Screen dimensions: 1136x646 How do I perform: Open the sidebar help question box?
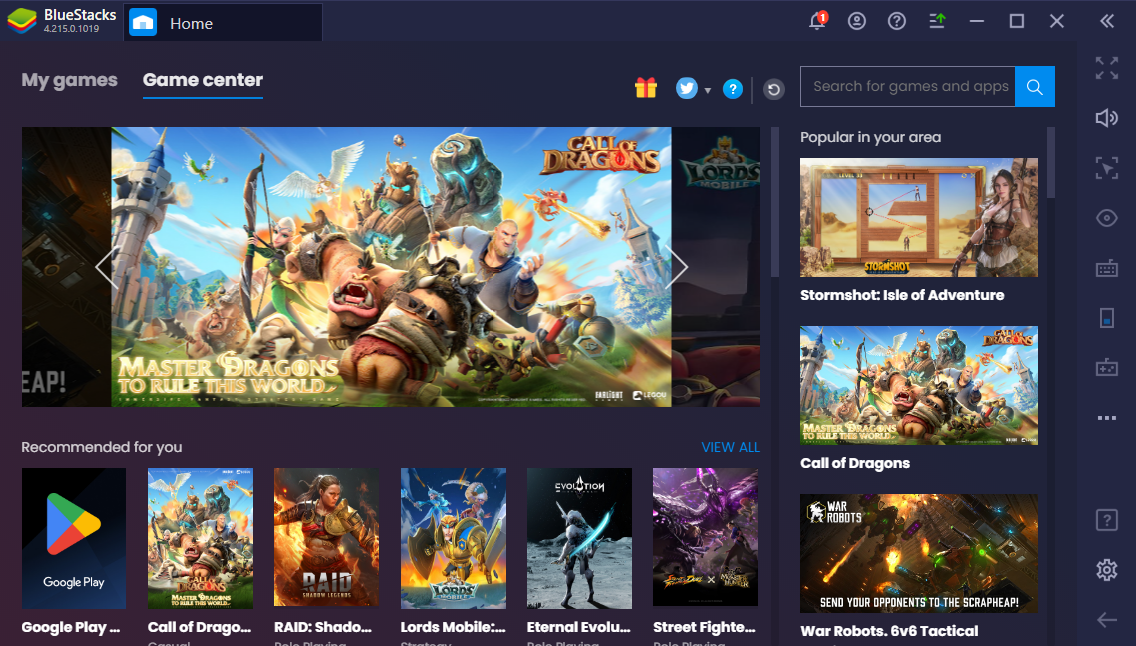tap(1106, 520)
